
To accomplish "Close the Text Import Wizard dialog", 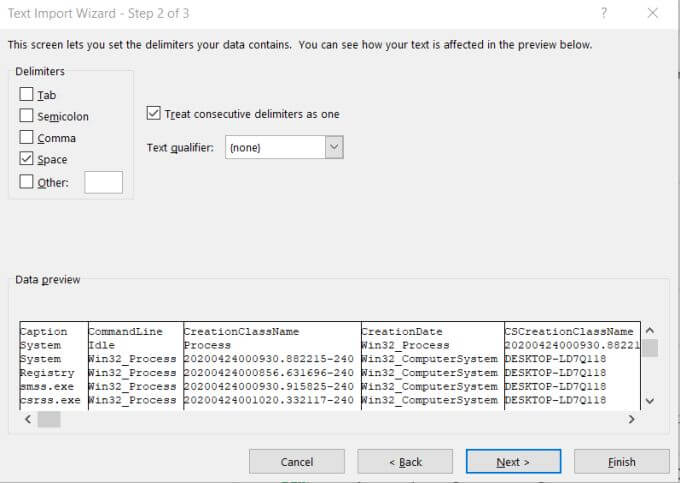I will click(653, 14).
